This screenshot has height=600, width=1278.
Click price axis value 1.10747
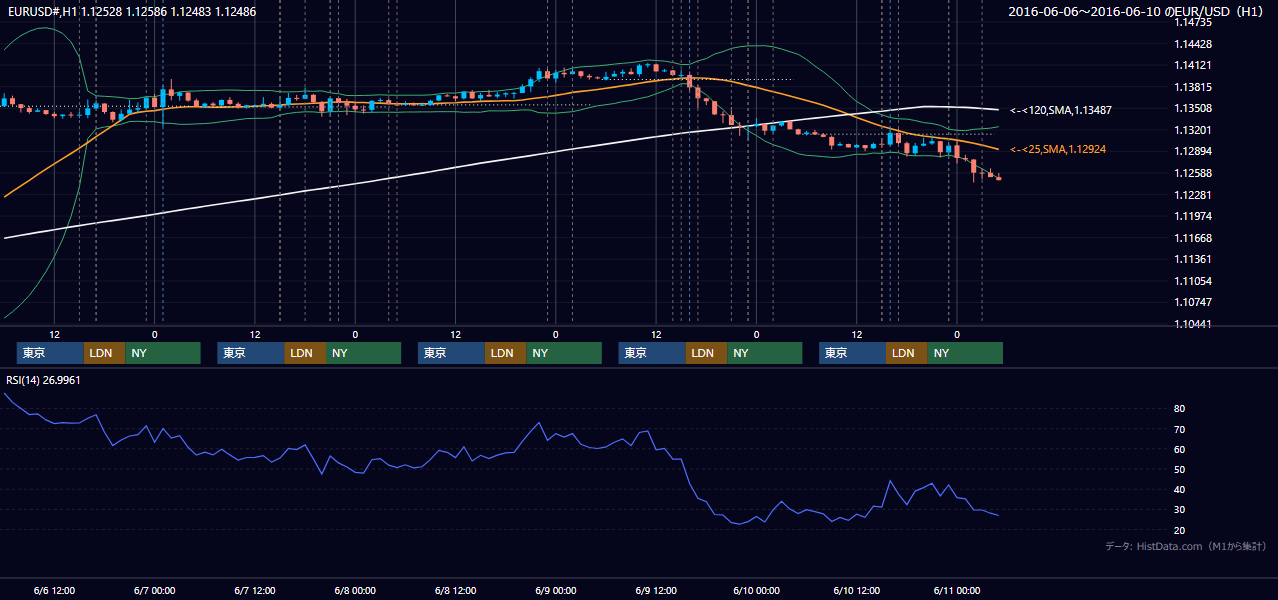(x=1193, y=302)
